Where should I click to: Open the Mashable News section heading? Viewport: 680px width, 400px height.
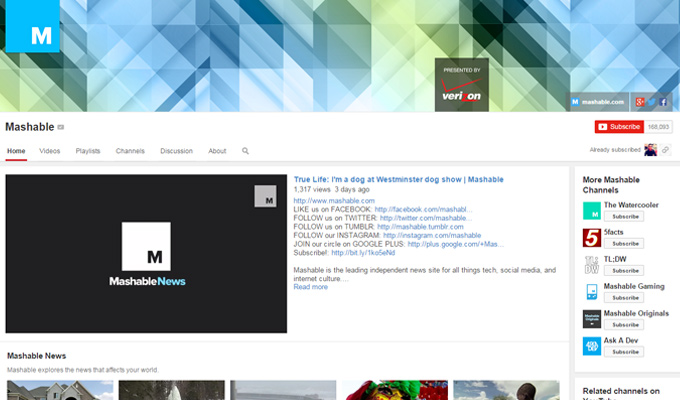pos(36,356)
